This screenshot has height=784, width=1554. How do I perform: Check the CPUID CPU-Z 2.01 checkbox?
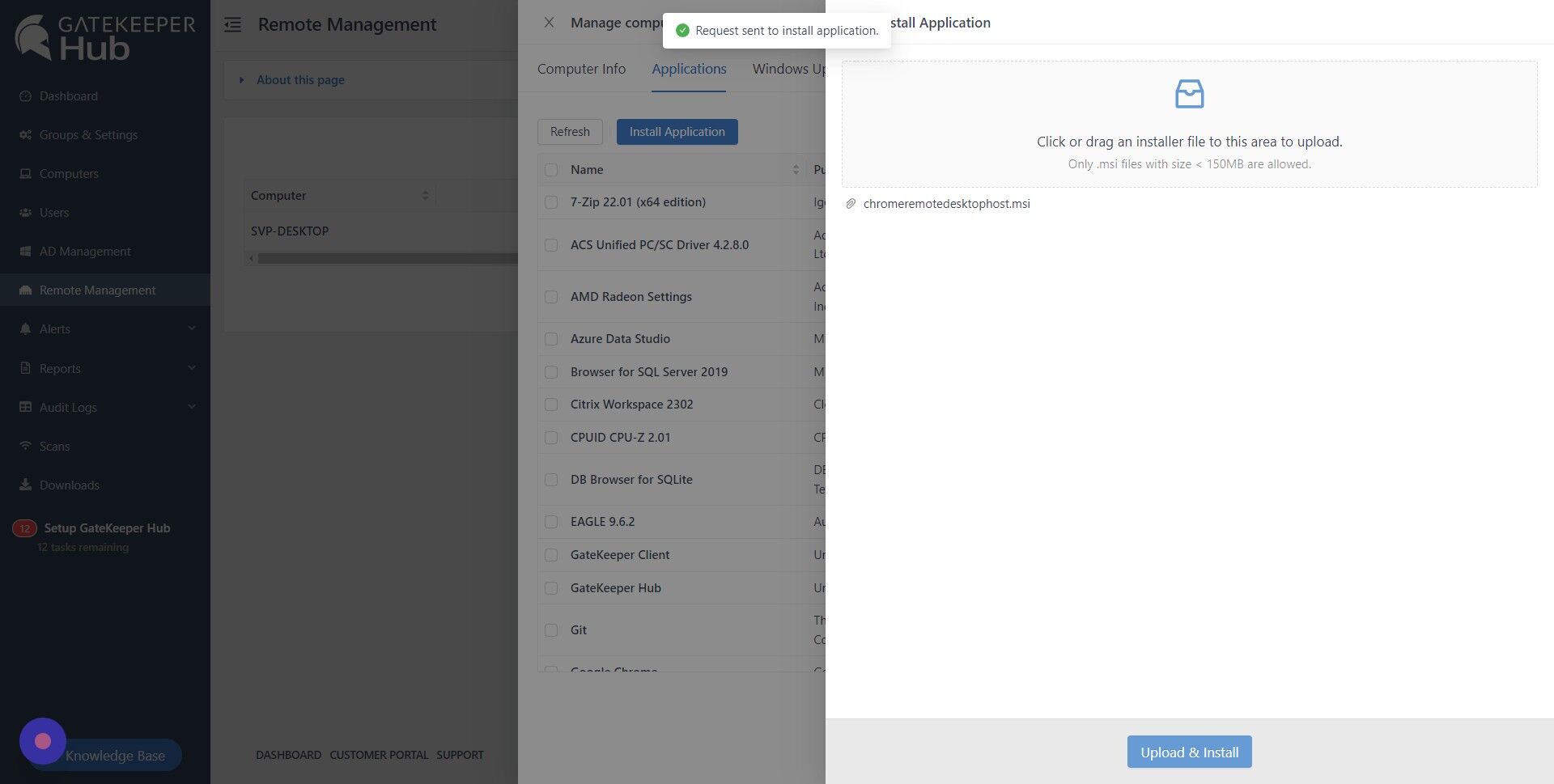(551, 438)
